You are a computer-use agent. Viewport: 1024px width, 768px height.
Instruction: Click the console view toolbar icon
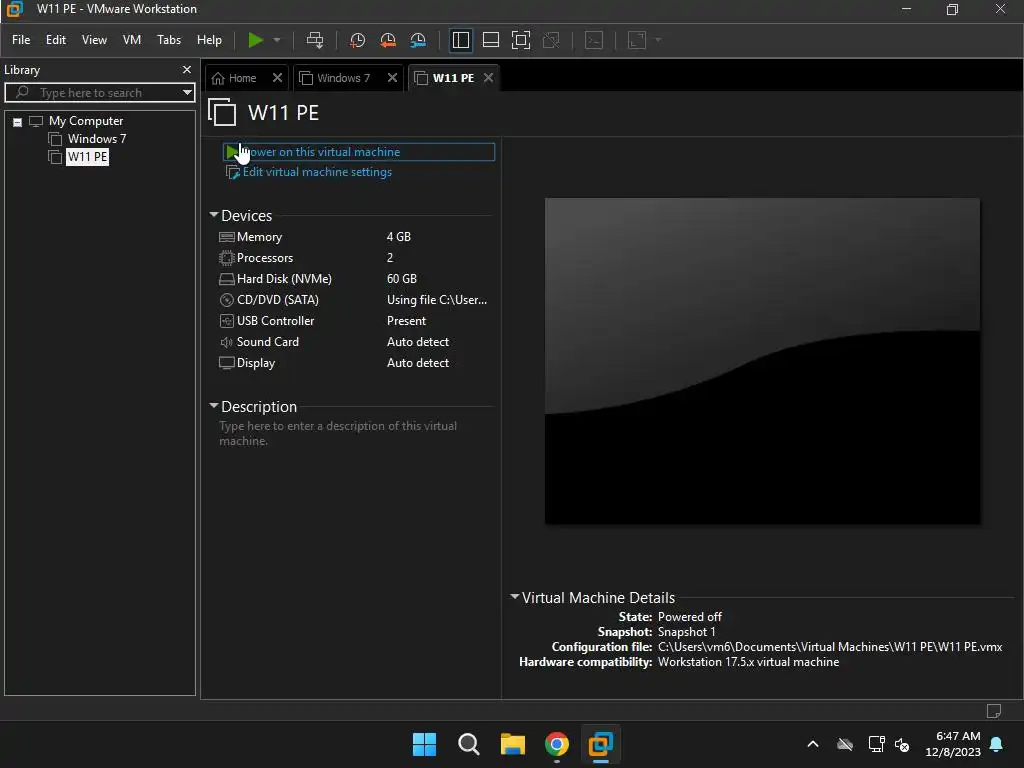[594, 40]
